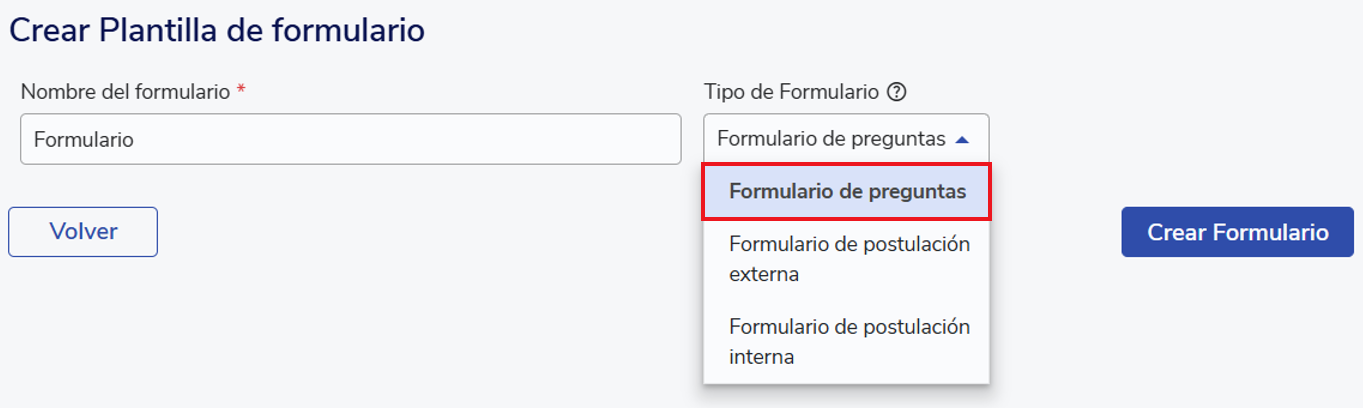This screenshot has width=1363, height=408.
Task: Select the highlighted Formulario de preguntas option
Action: pyautogui.click(x=847, y=191)
